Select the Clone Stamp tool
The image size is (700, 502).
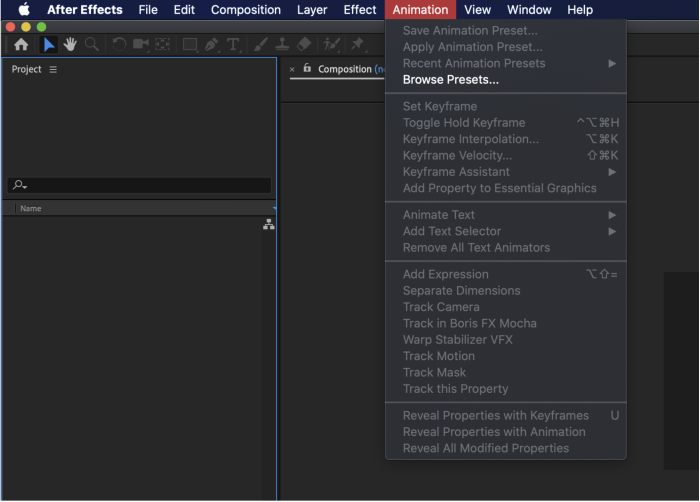pyautogui.click(x=282, y=44)
